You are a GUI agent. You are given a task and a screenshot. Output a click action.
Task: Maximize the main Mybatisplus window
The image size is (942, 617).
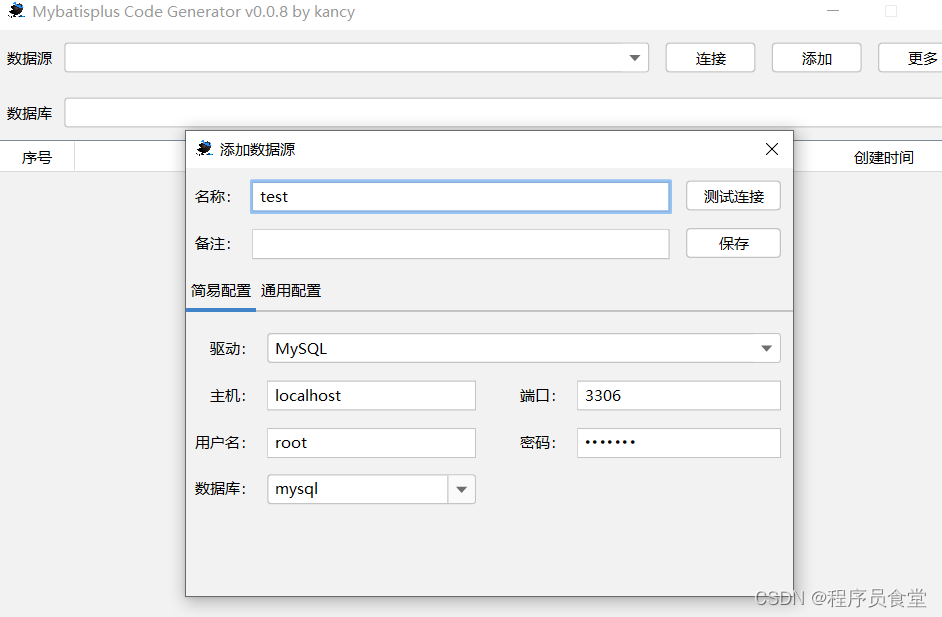891,11
